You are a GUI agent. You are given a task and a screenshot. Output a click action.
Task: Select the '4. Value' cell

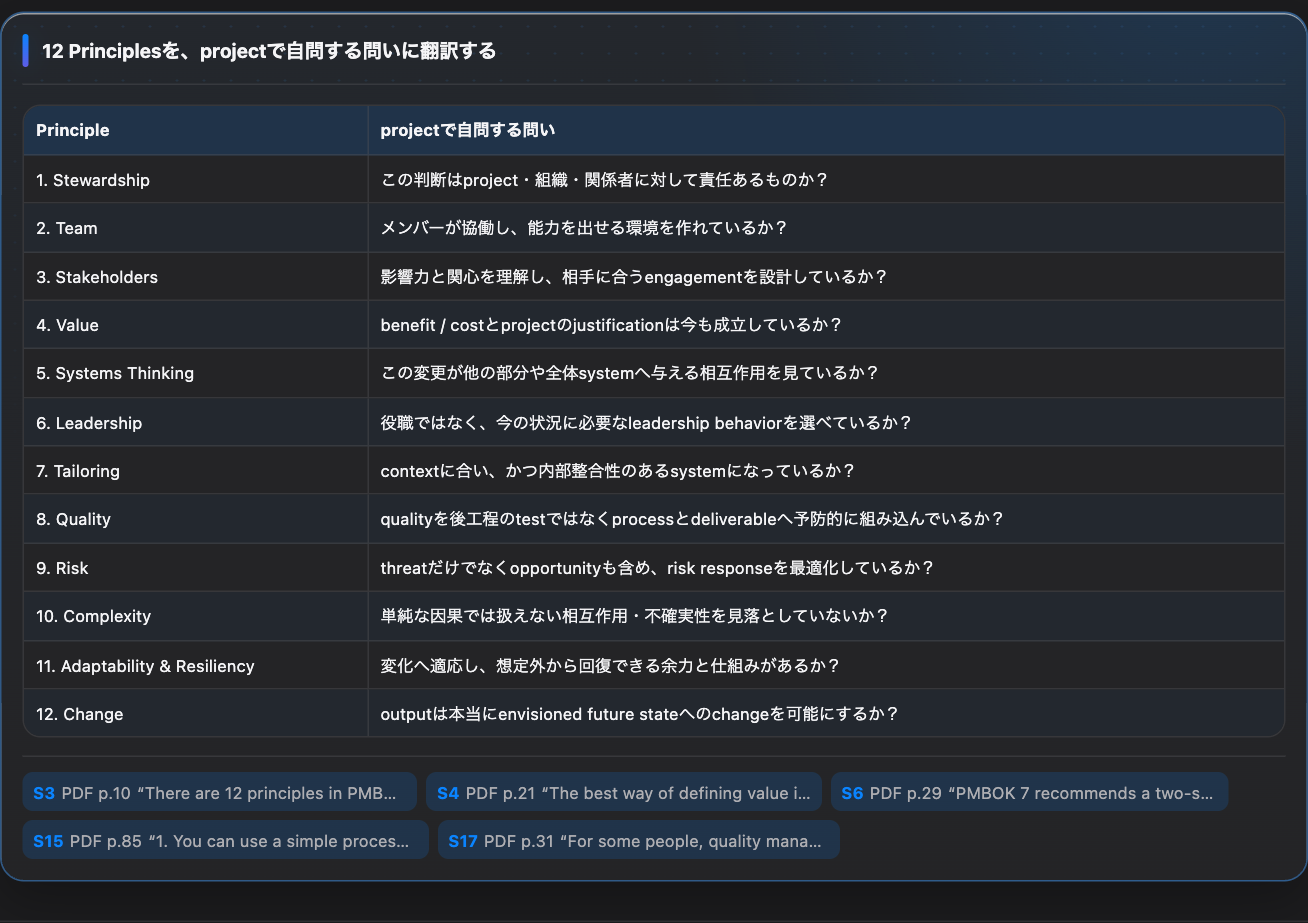(196, 325)
